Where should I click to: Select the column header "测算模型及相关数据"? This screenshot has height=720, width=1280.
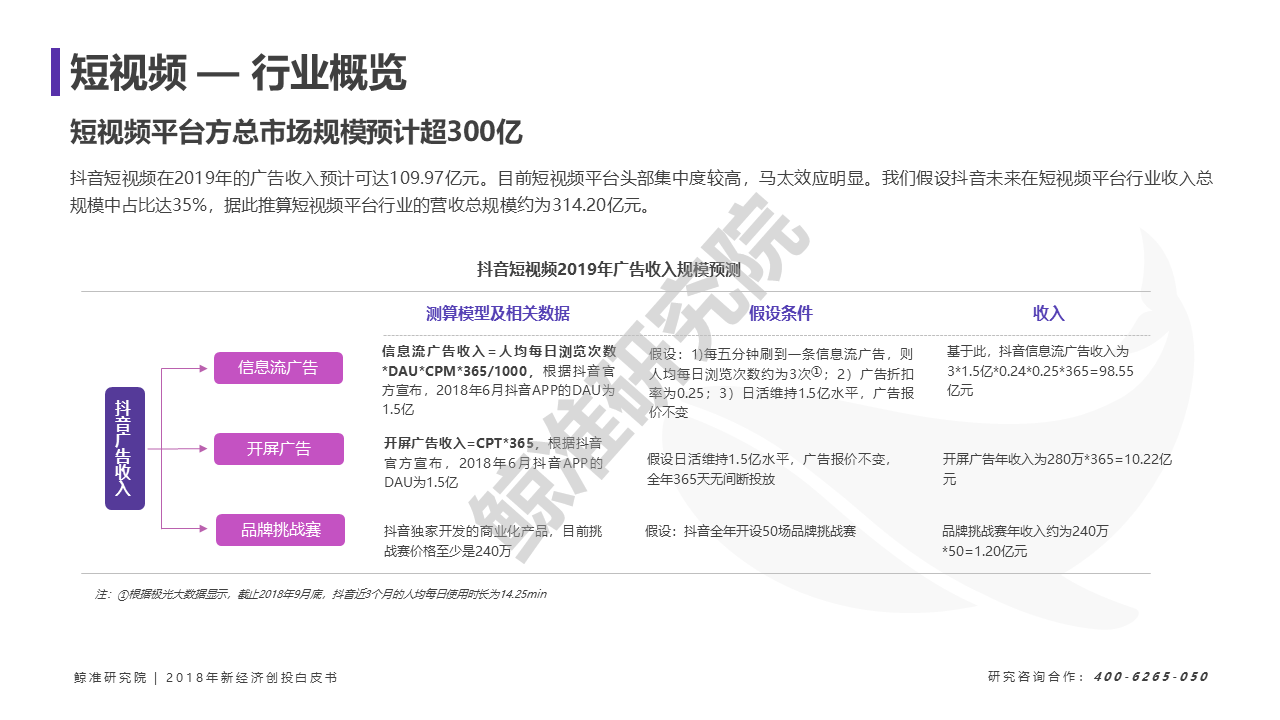coord(498,313)
